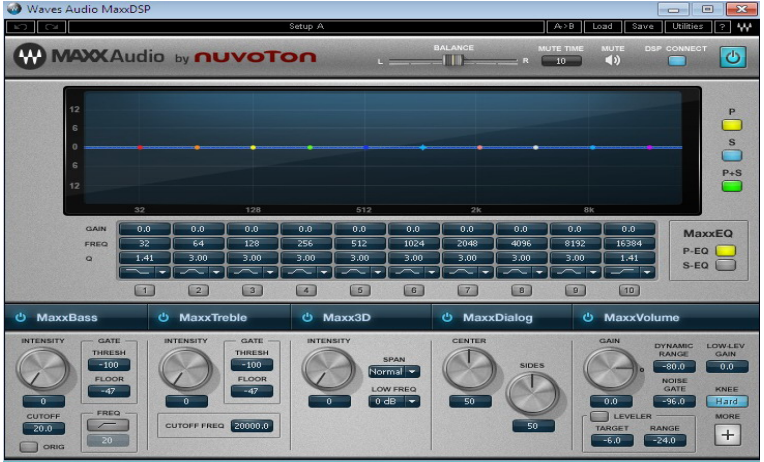
Task: Click the undo arrow button
Action: click(20, 26)
